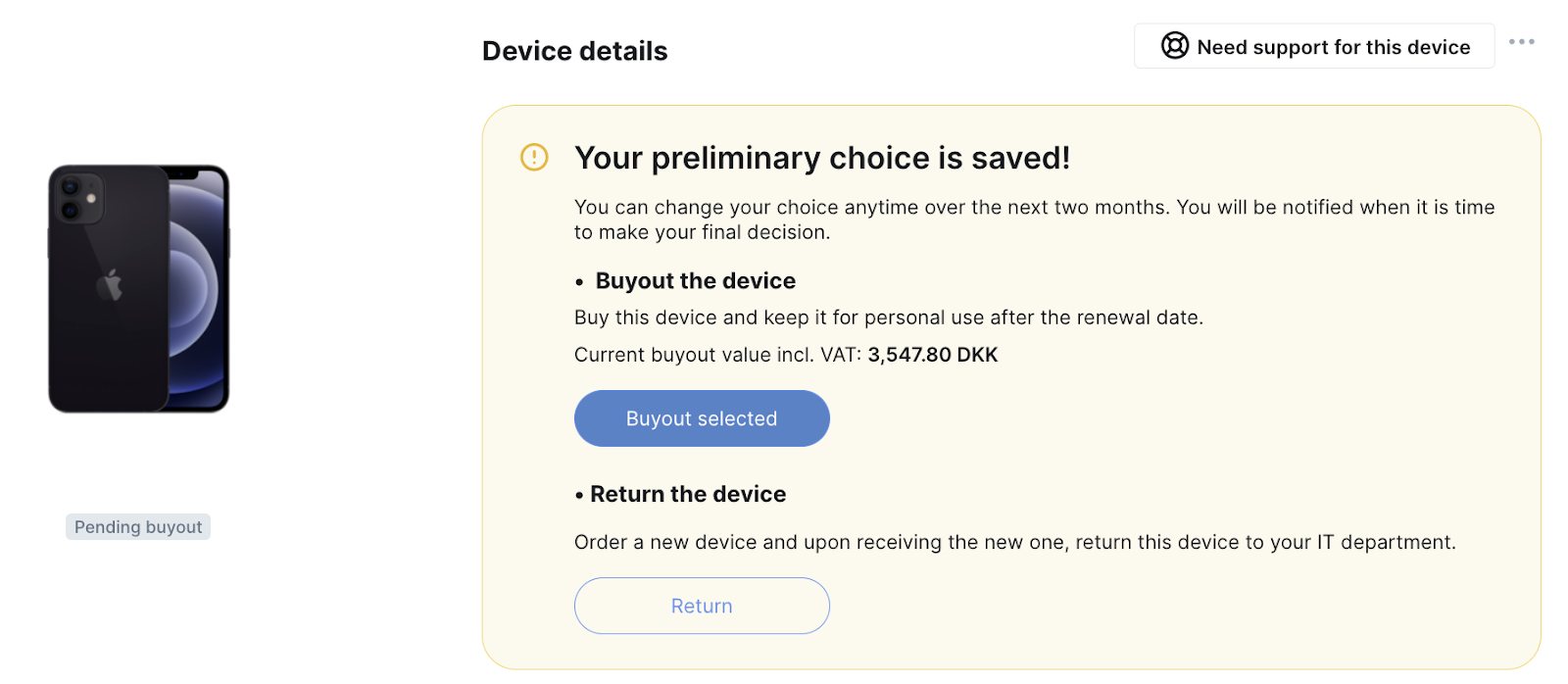
Task: Click the Current buyout value incl. VAT label
Action: [x=717, y=355]
